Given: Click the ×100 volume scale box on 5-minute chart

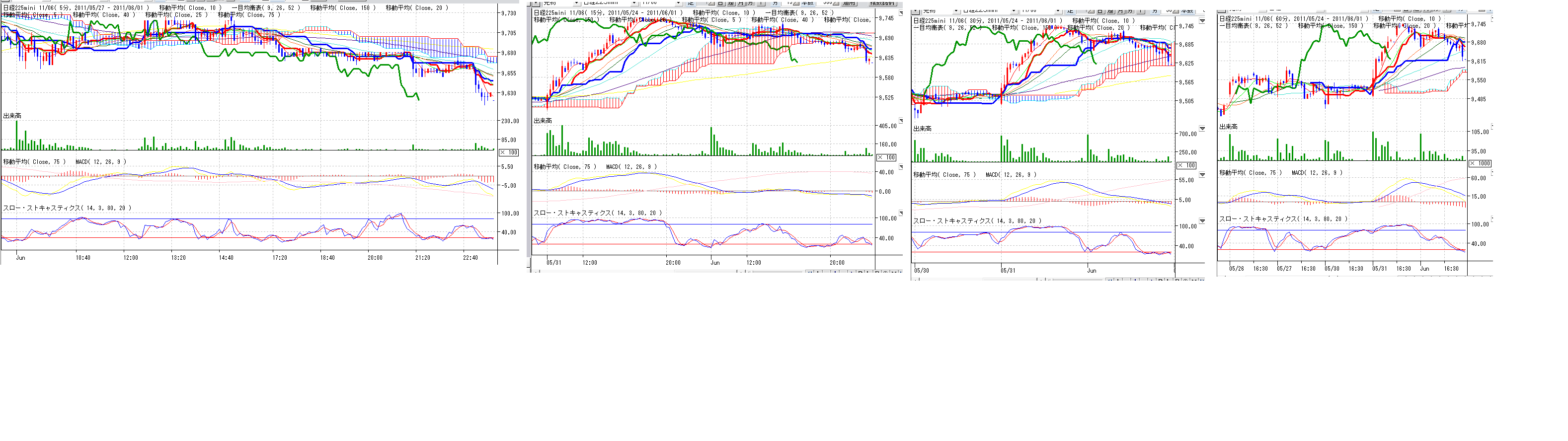Looking at the screenshot, I should tap(509, 152).
